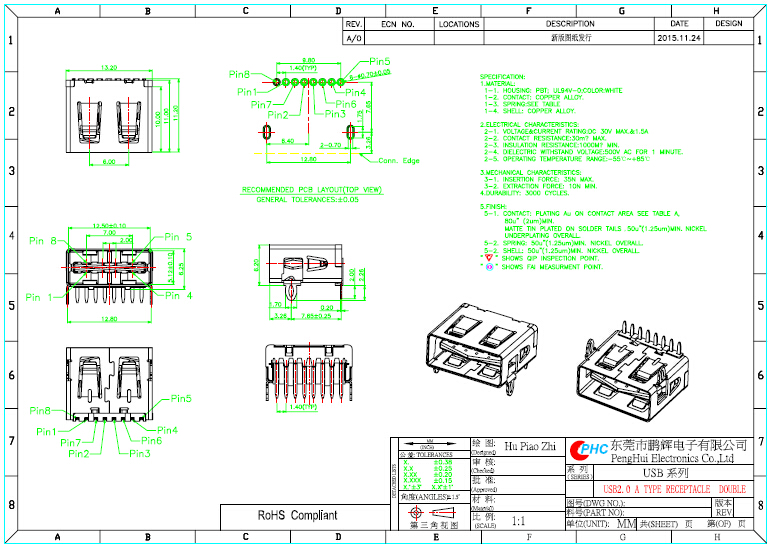Click the revision date 2015.11.24 cell
This screenshot has height=547, width=770.
tap(679, 37)
